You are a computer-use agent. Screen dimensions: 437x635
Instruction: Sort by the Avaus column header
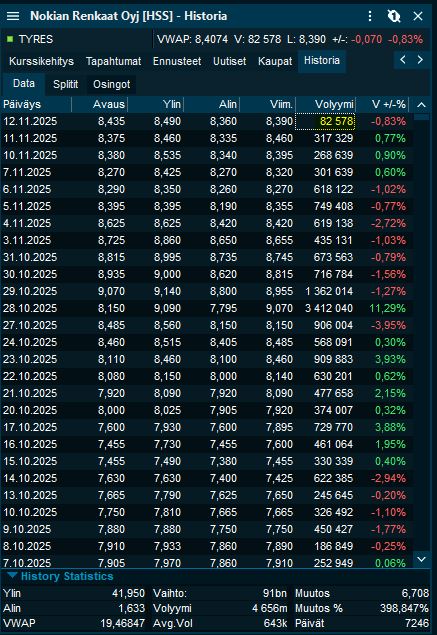pos(100,104)
